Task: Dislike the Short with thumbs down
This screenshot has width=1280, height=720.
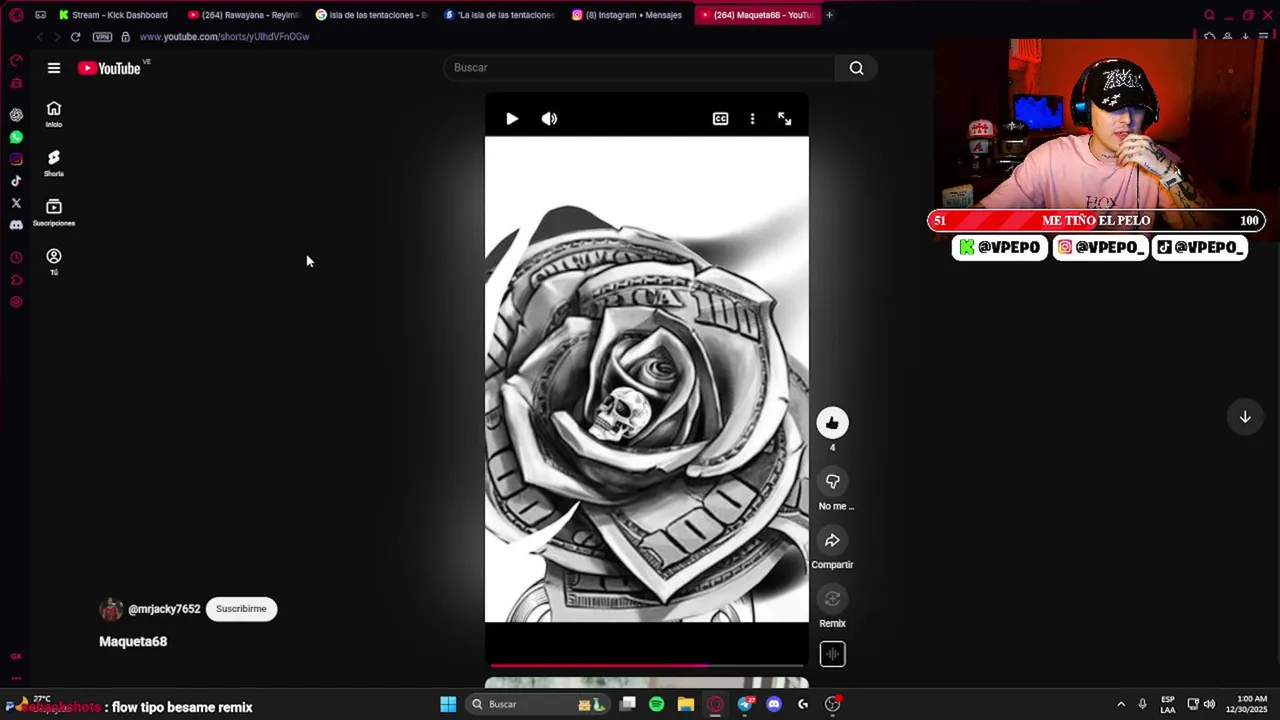Action: [832, 482]
